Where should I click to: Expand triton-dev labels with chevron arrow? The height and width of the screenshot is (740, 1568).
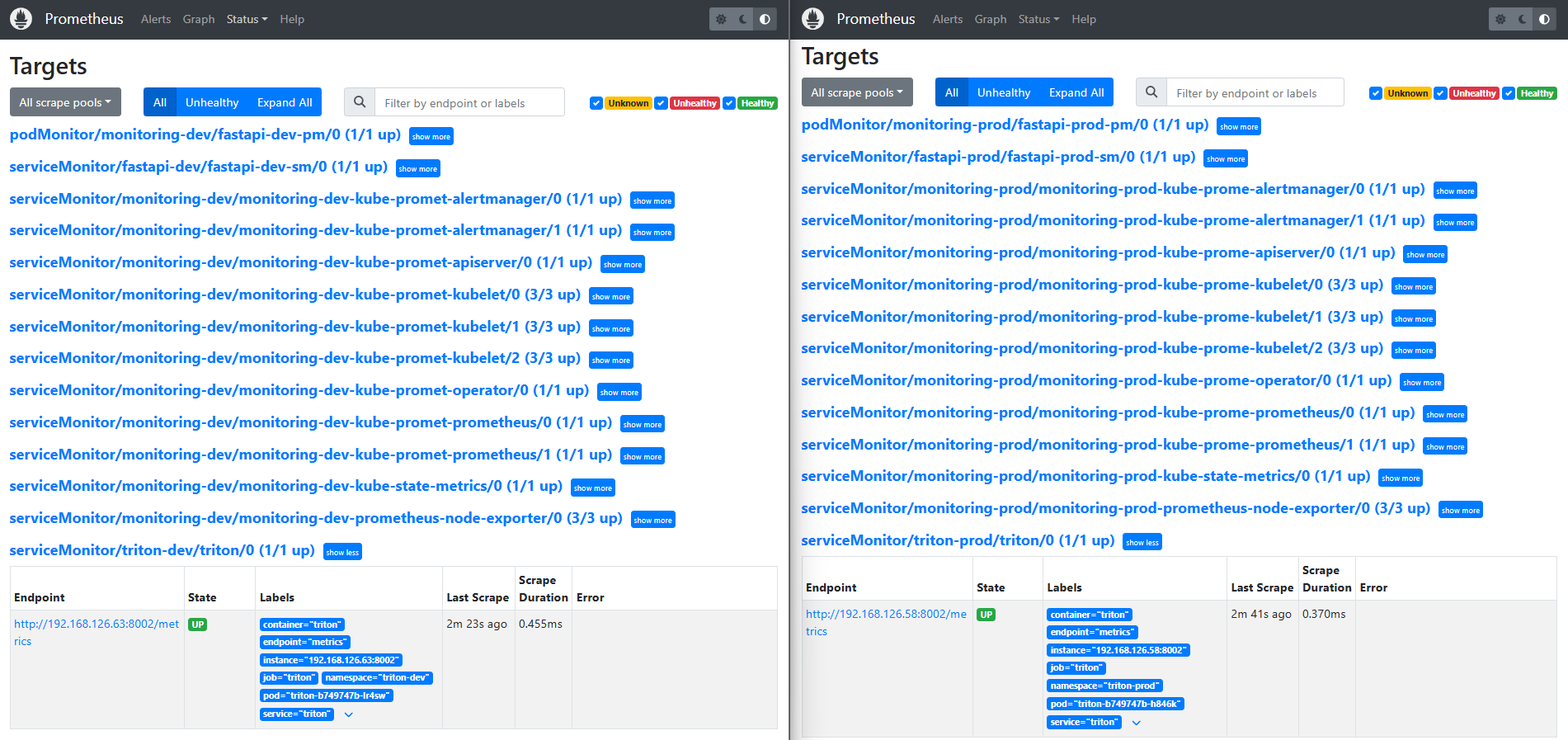click(x=349, y=714)
